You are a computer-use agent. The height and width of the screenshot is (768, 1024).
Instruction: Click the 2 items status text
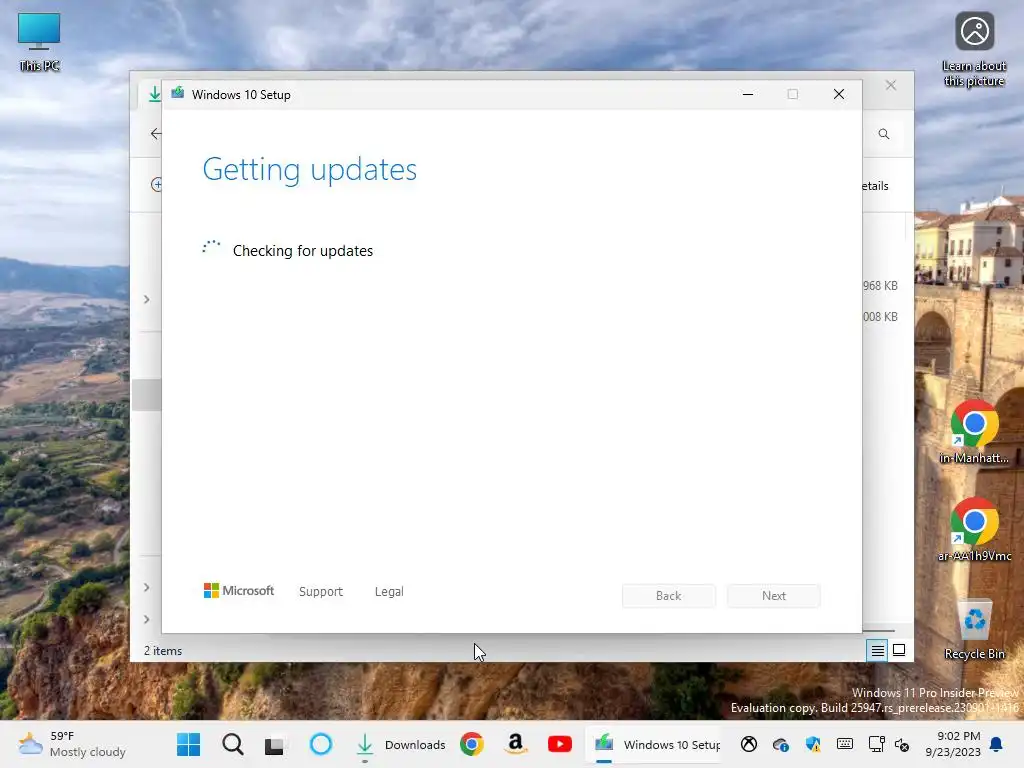(x=163, y=651)
